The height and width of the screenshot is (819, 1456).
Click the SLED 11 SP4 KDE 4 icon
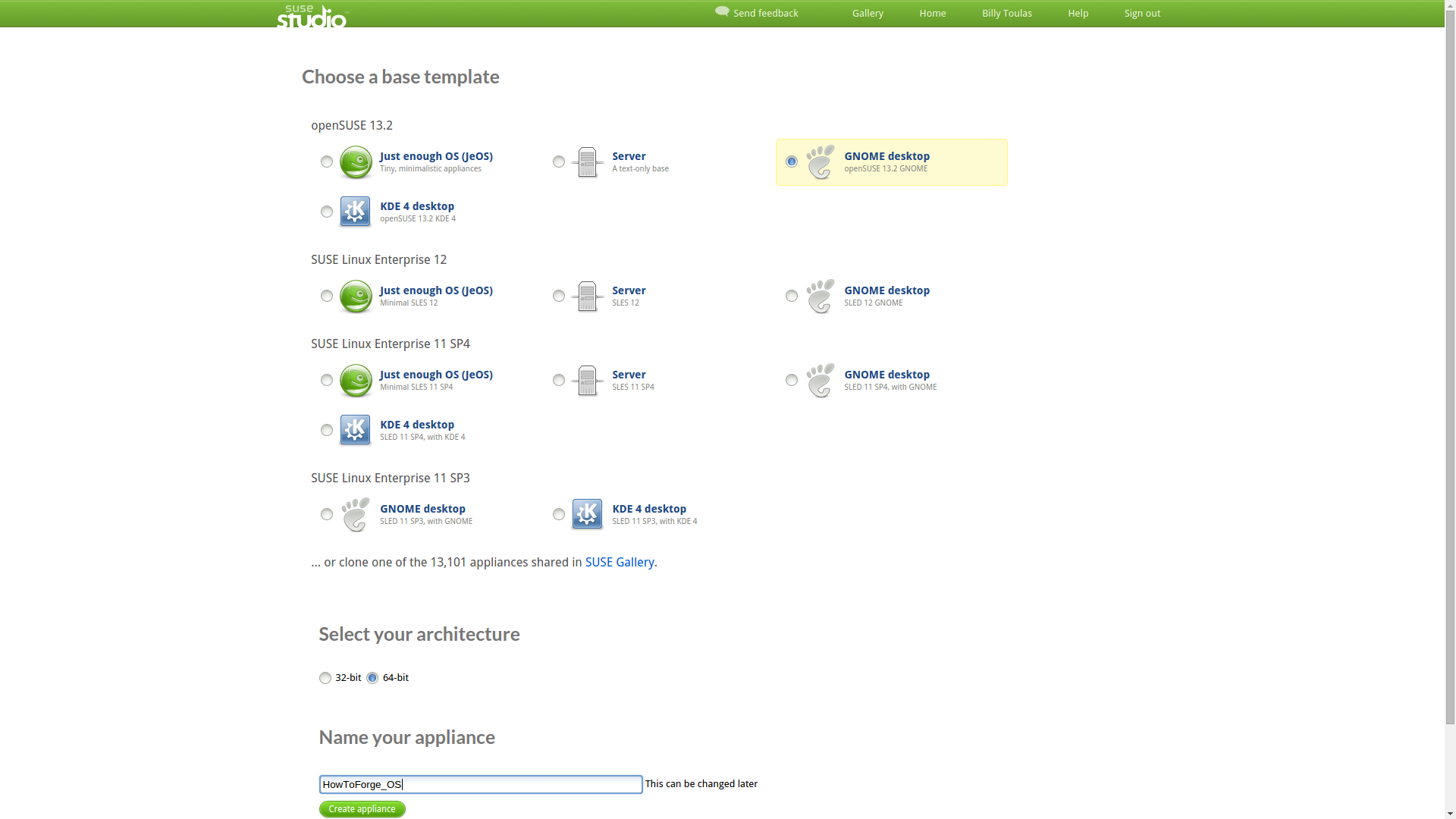click(x=355, y=430)
